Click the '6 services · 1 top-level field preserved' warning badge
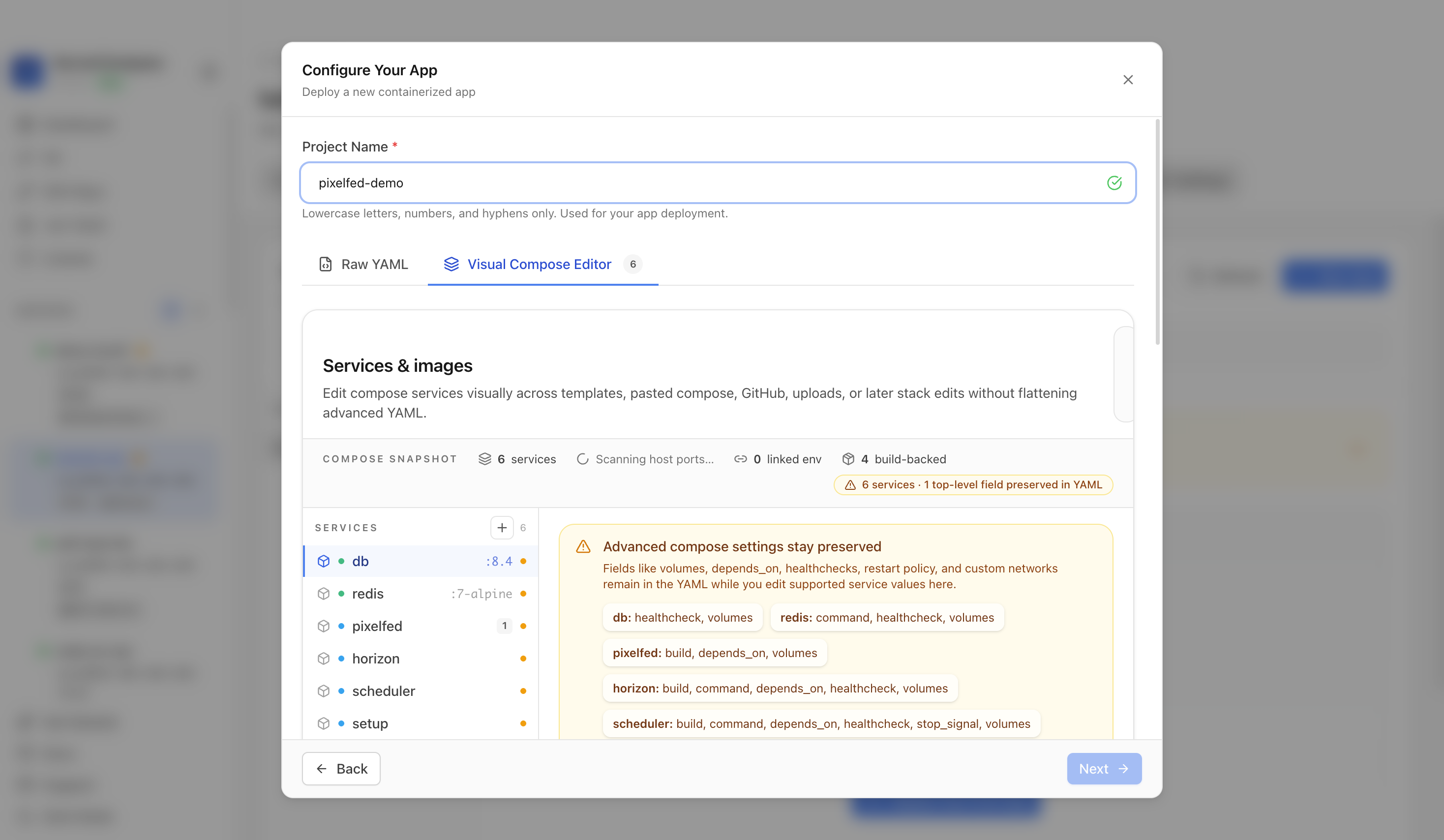The height and width of the screenshot is (840, 1444). (973, 485)
